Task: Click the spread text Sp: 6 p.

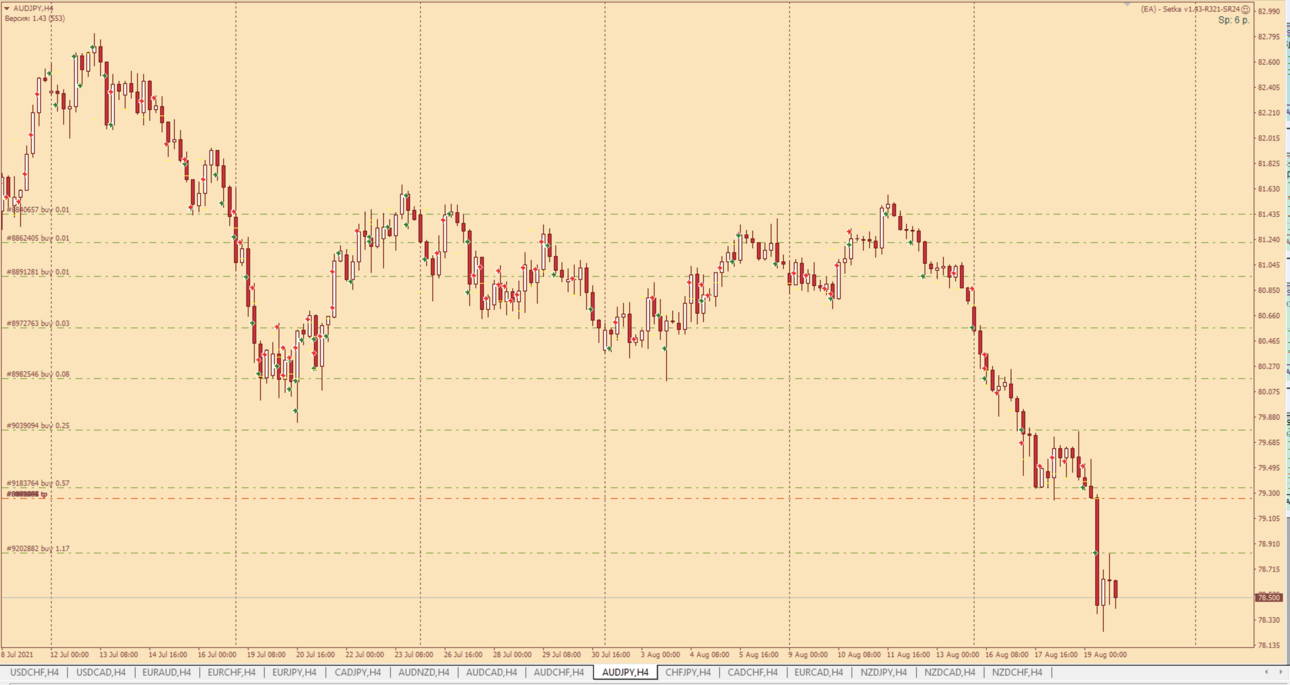Action: 1233,20
